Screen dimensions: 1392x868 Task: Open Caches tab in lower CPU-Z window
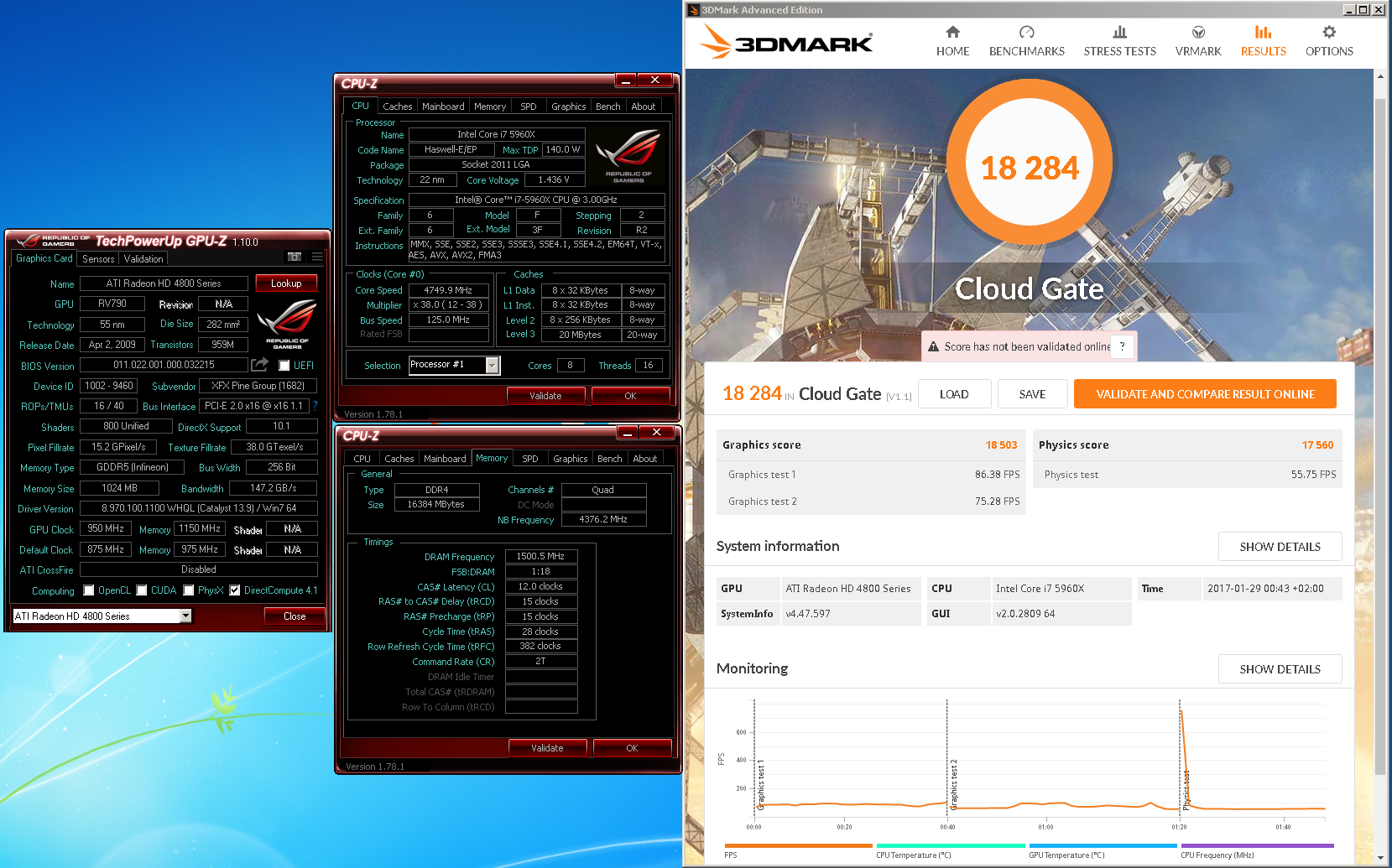tap(399, 459)
